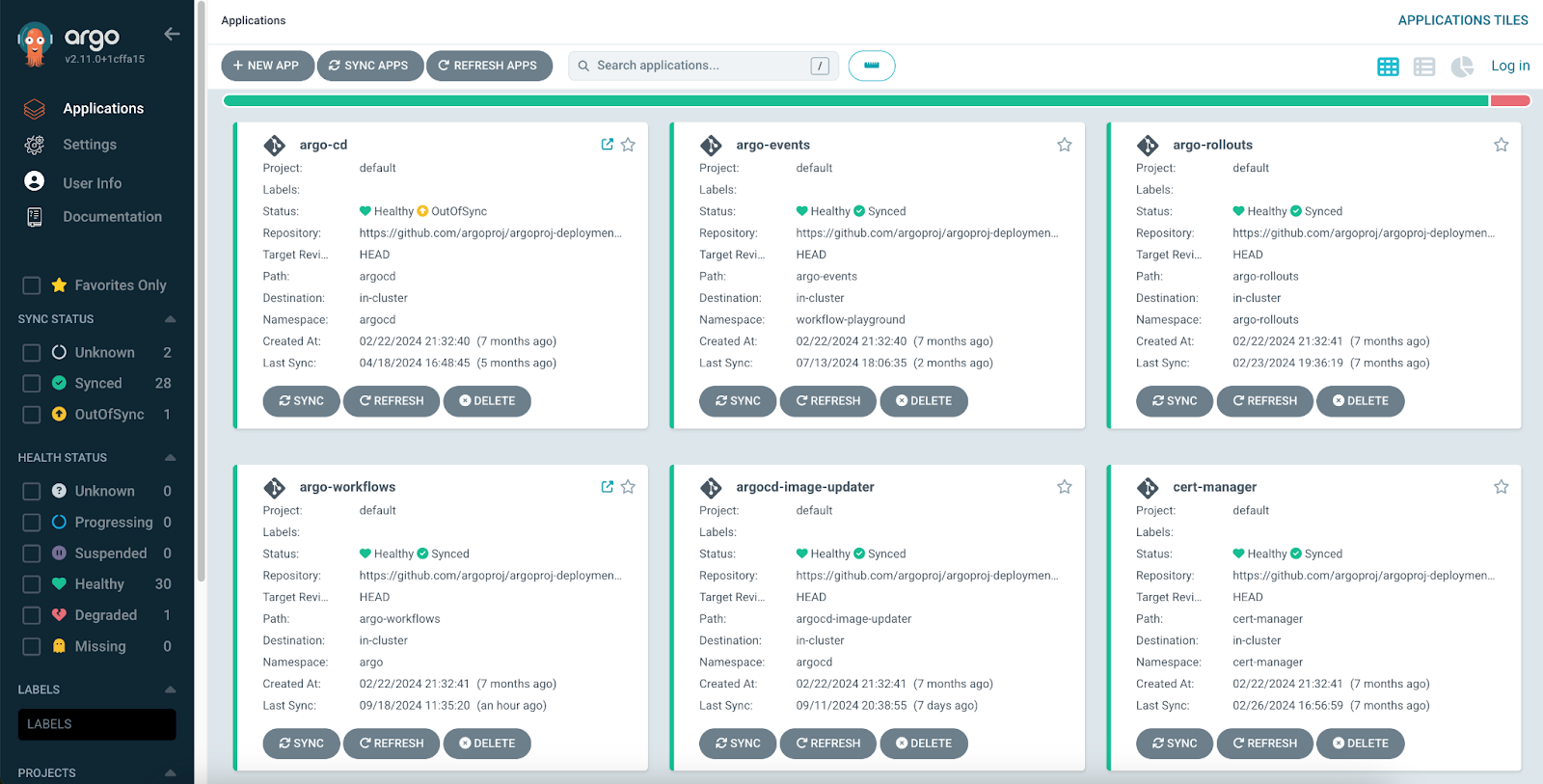The height and width of the screenshot is (784, 1543).
Task: Click the Applications layers icon in sidebar
Action: click(35, 109)
